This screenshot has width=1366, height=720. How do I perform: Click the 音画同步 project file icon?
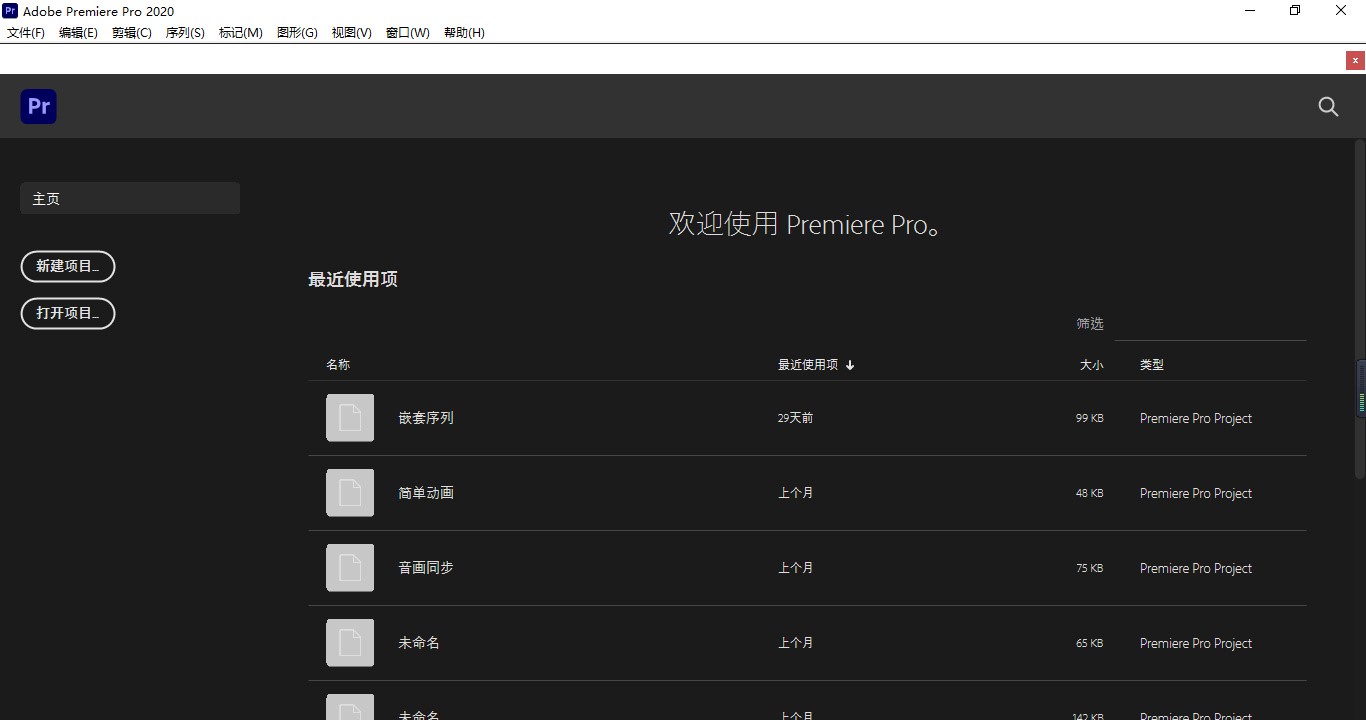[x=350, y=568]
